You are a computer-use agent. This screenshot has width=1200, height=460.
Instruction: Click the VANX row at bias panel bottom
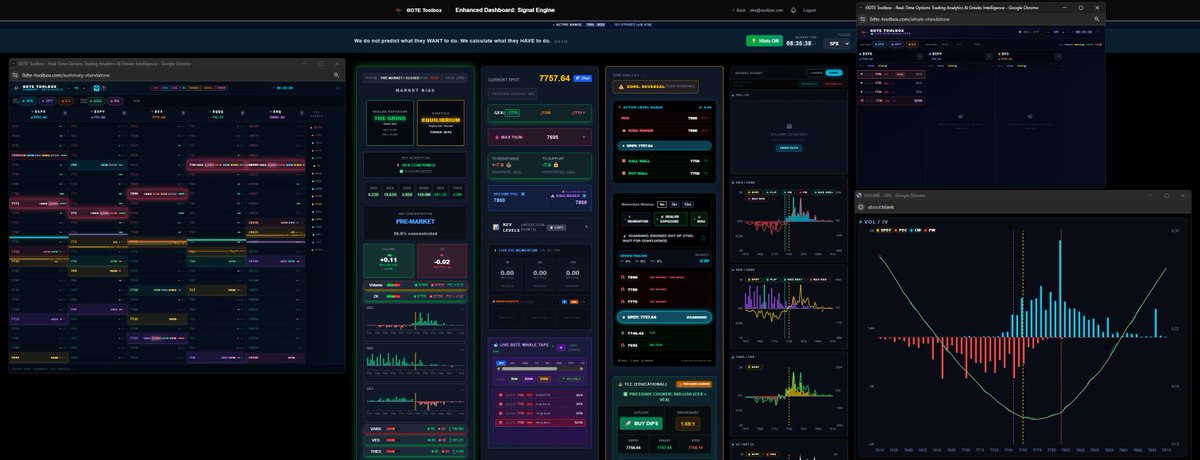click(x=416, y=429)
